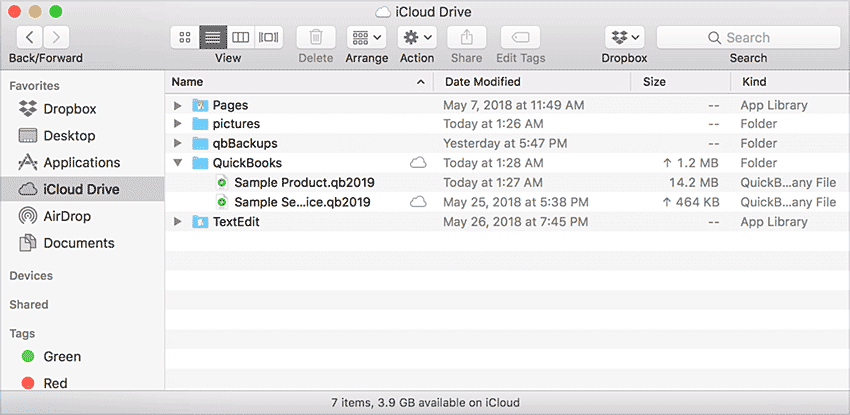The width and height of the screenshot is (850, 415).
Task: Click the Share toolbar icon
Action: pyautogui.click(x=467, y=37)
